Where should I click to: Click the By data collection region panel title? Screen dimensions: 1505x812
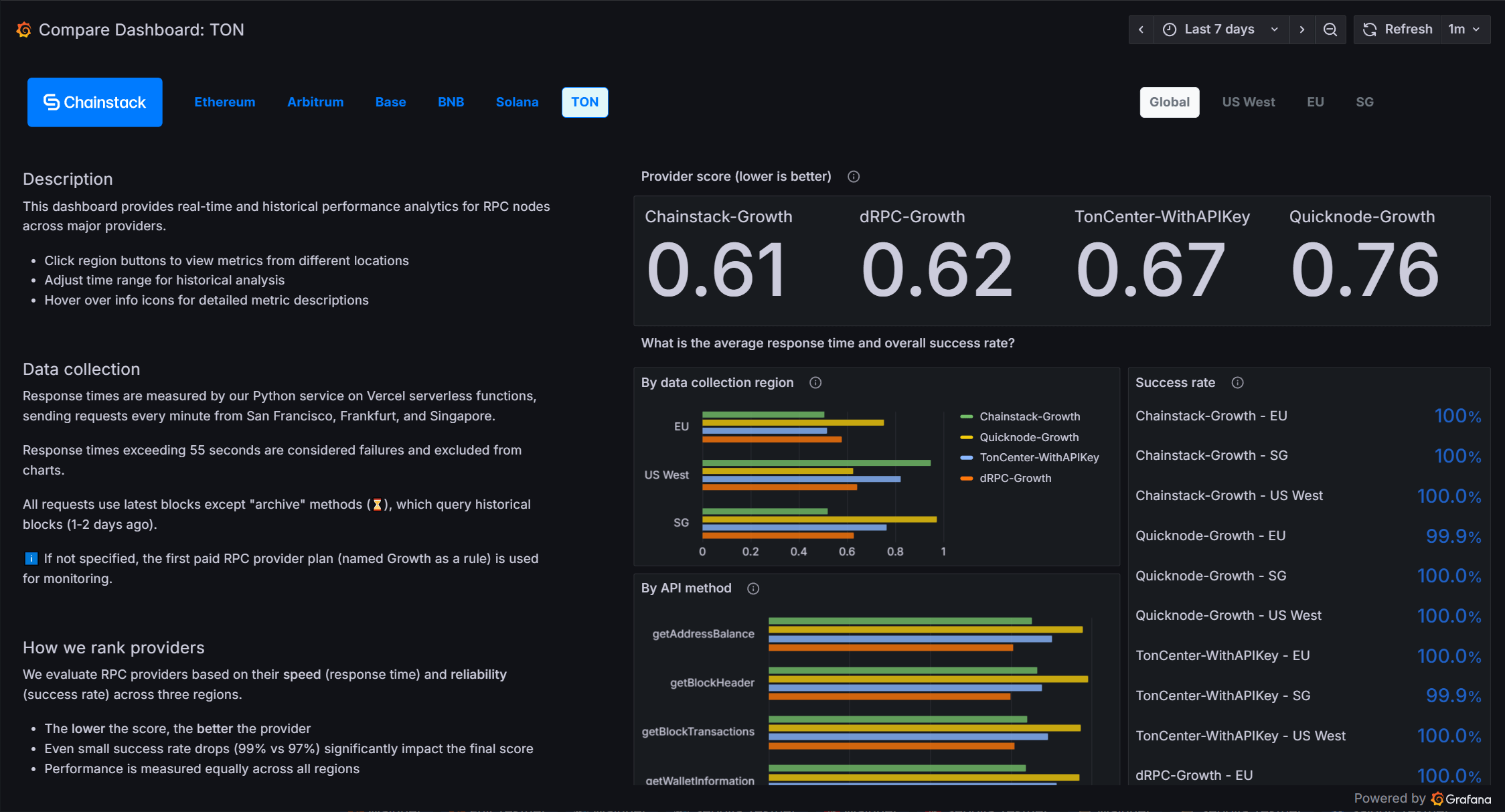(x=717, y=383)
